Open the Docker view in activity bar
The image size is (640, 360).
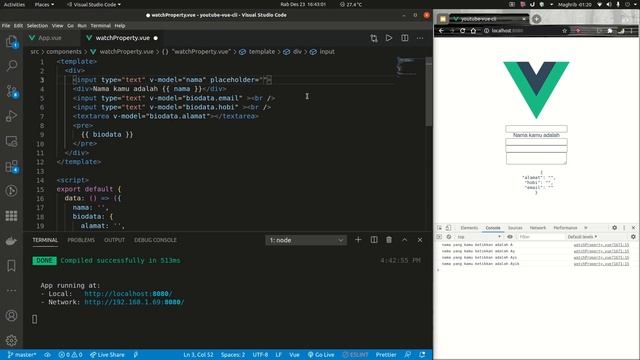coord(11,241)
